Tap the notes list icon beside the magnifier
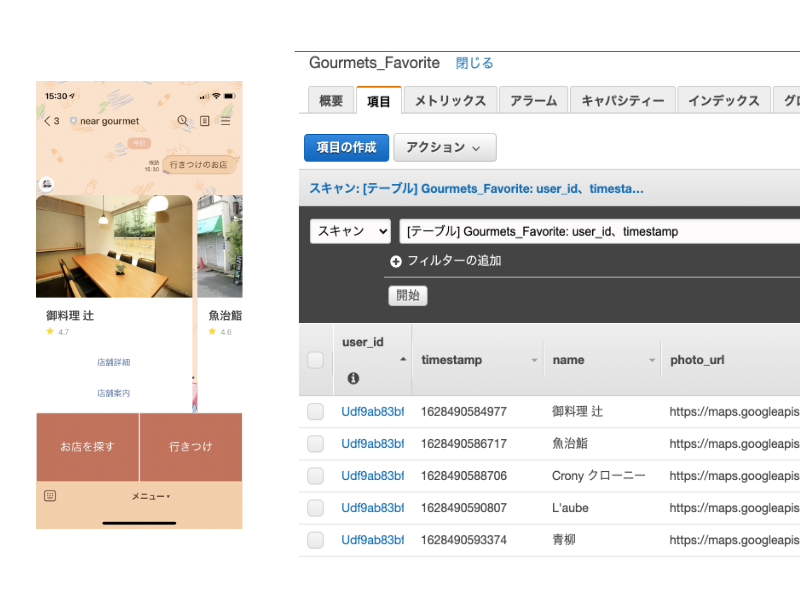The height and width of the screenshot is (600, 800). pos(204,121)
